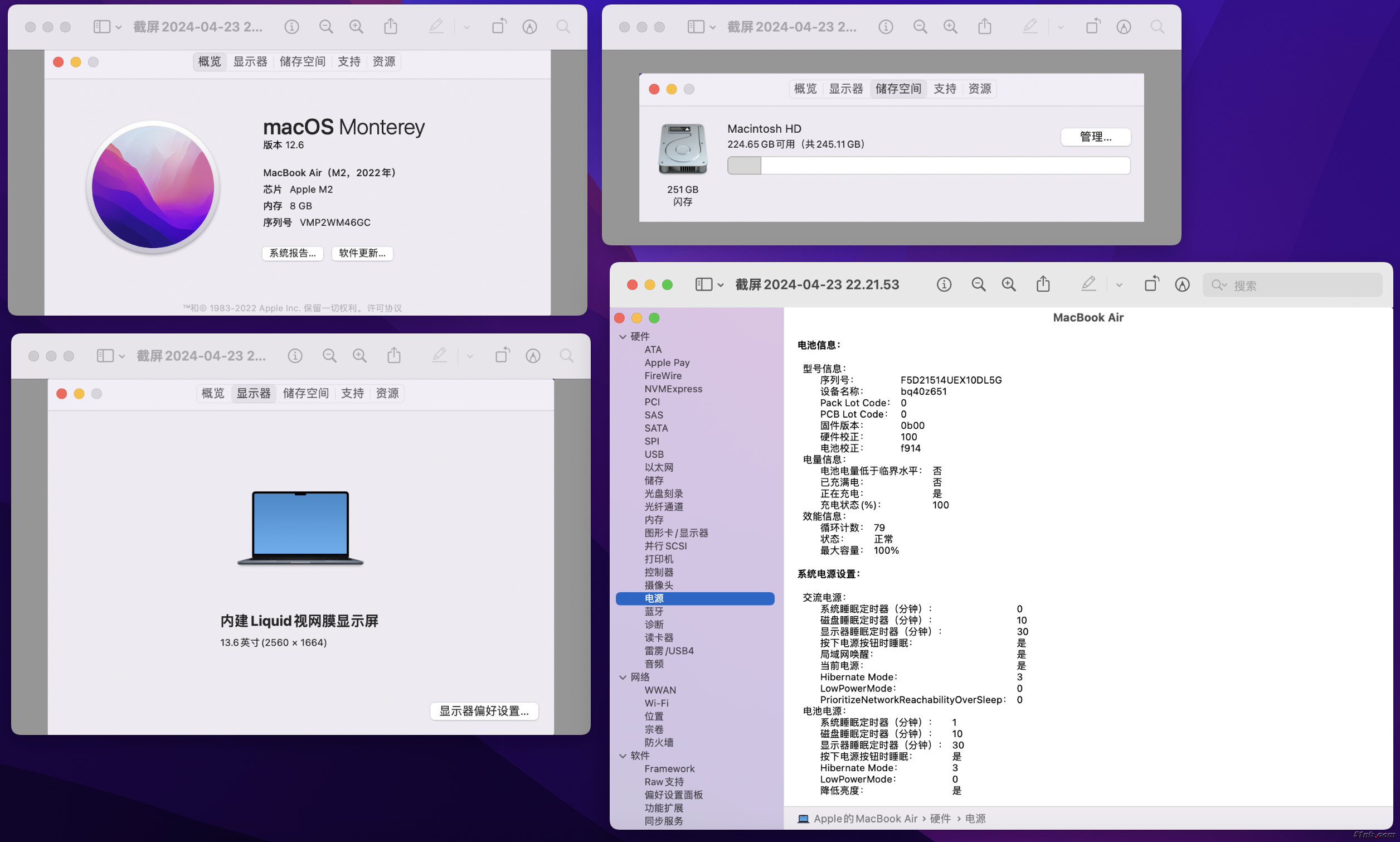Click zoom in icon in active Preview window

(1008, 285)
